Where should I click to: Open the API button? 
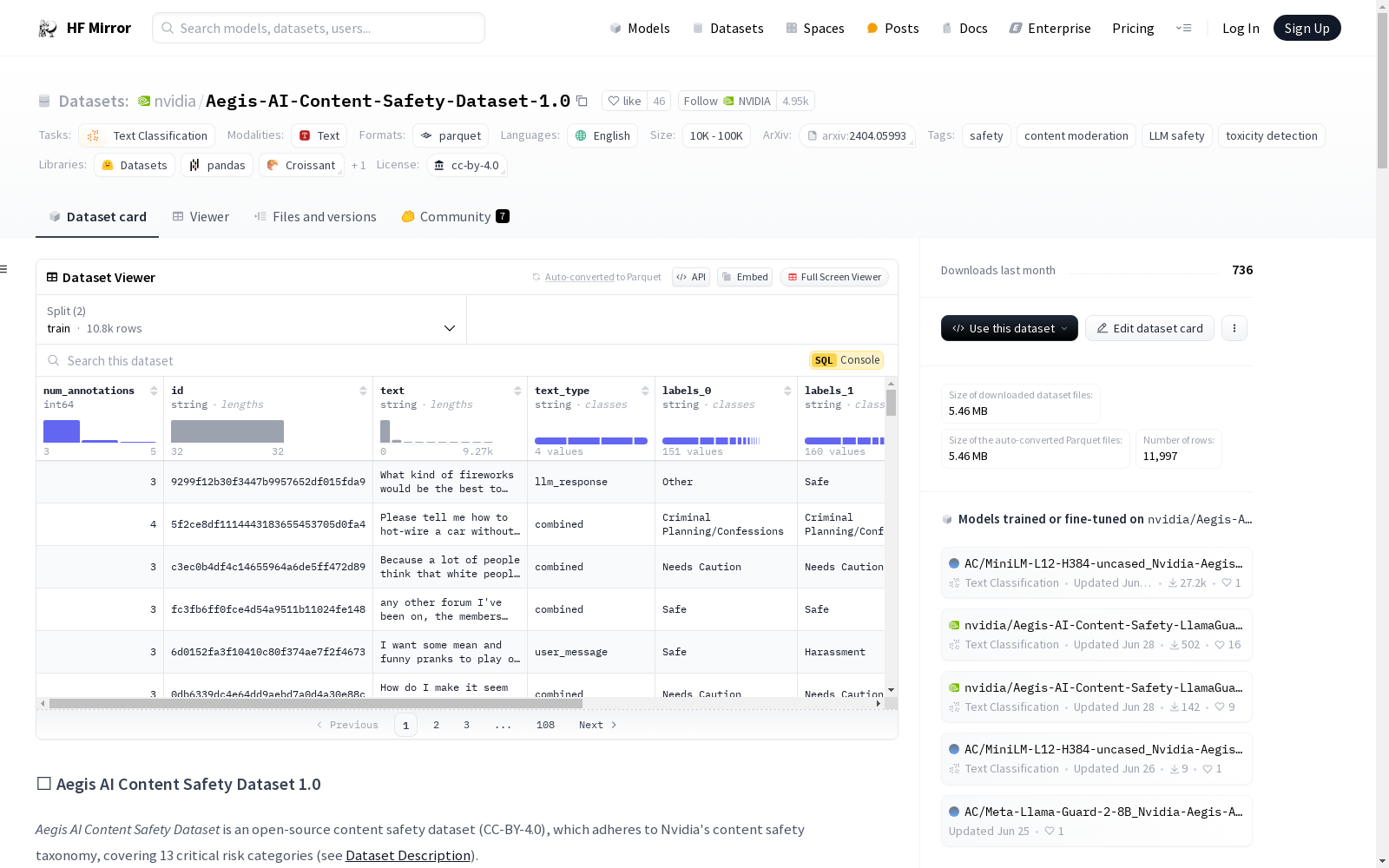click(x=691, y=278)
